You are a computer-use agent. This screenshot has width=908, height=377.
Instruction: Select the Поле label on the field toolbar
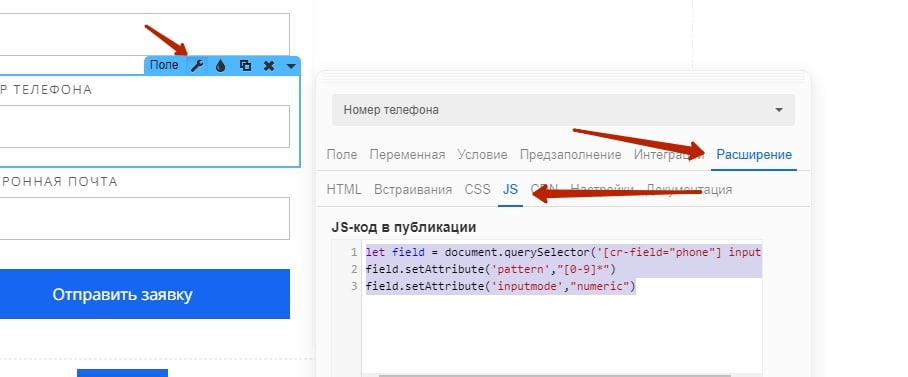tap(164, 65)
